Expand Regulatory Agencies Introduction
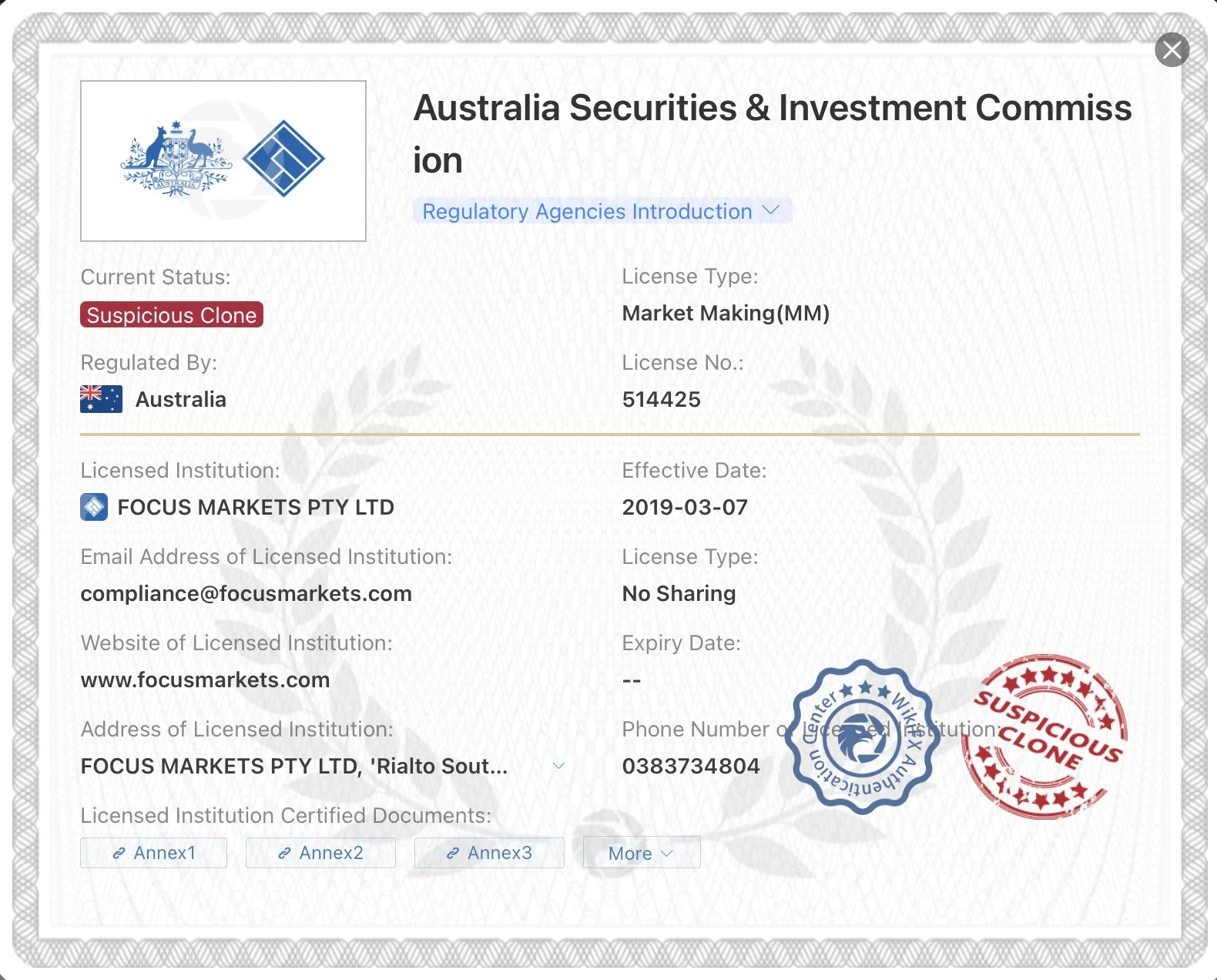Image resolution: width=1217 pixels, height=980 pixels. point(602,211)
